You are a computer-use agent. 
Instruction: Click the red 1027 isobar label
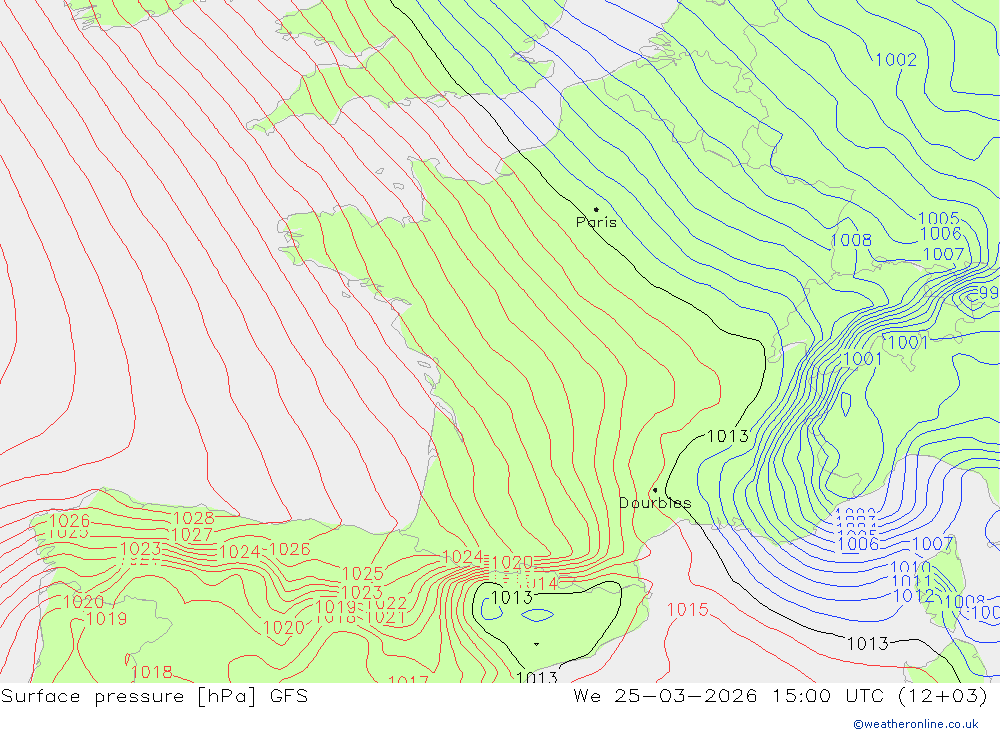coord(192,535)
